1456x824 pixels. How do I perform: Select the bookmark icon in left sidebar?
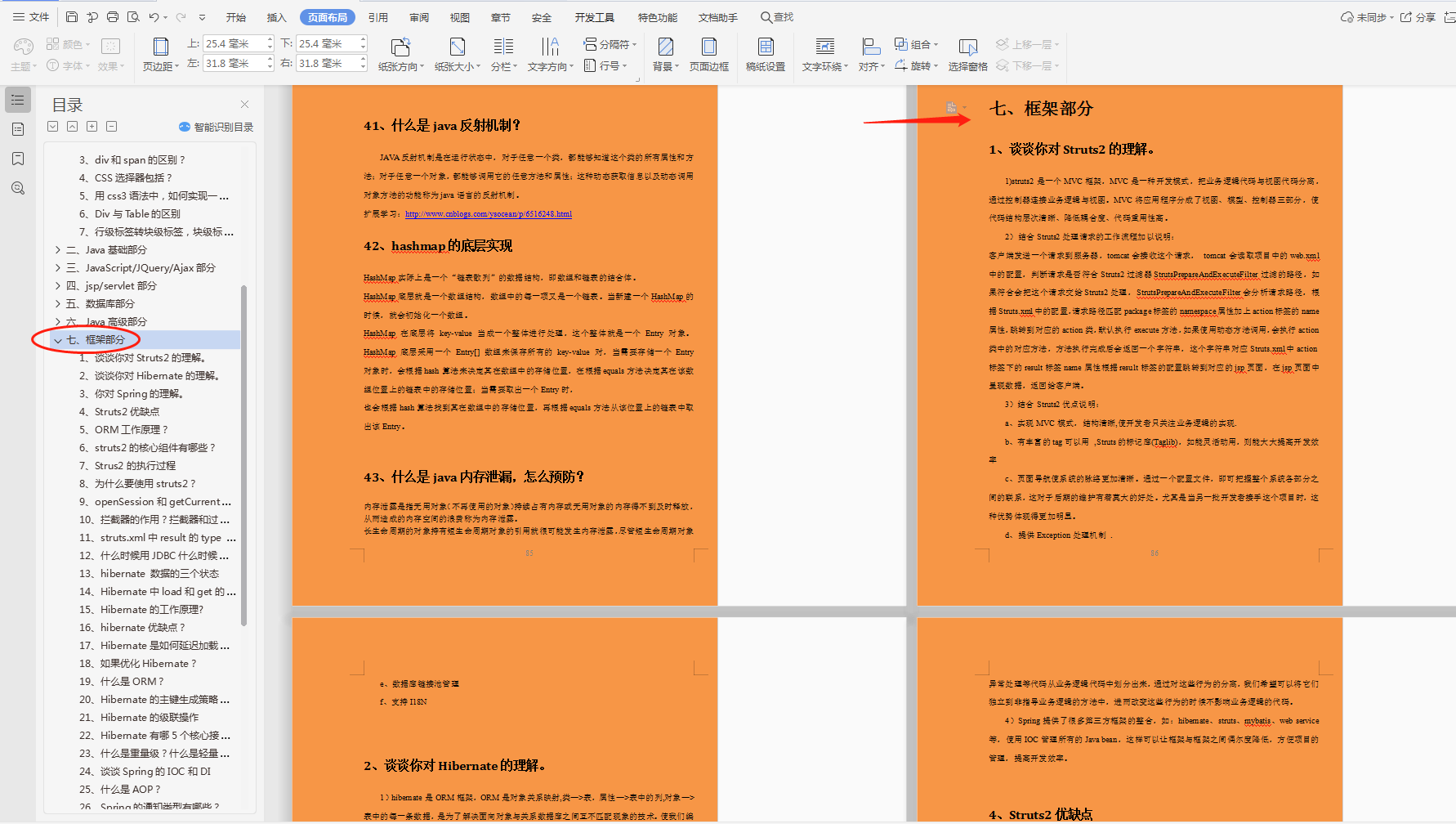point(18,159)
